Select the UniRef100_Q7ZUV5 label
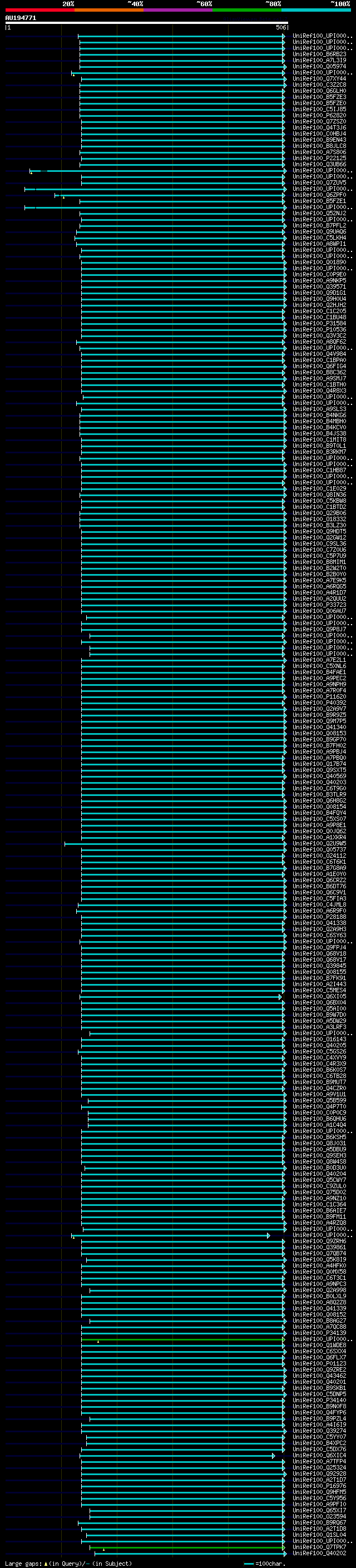This screenshot has width=356, height=1568. 319,182
